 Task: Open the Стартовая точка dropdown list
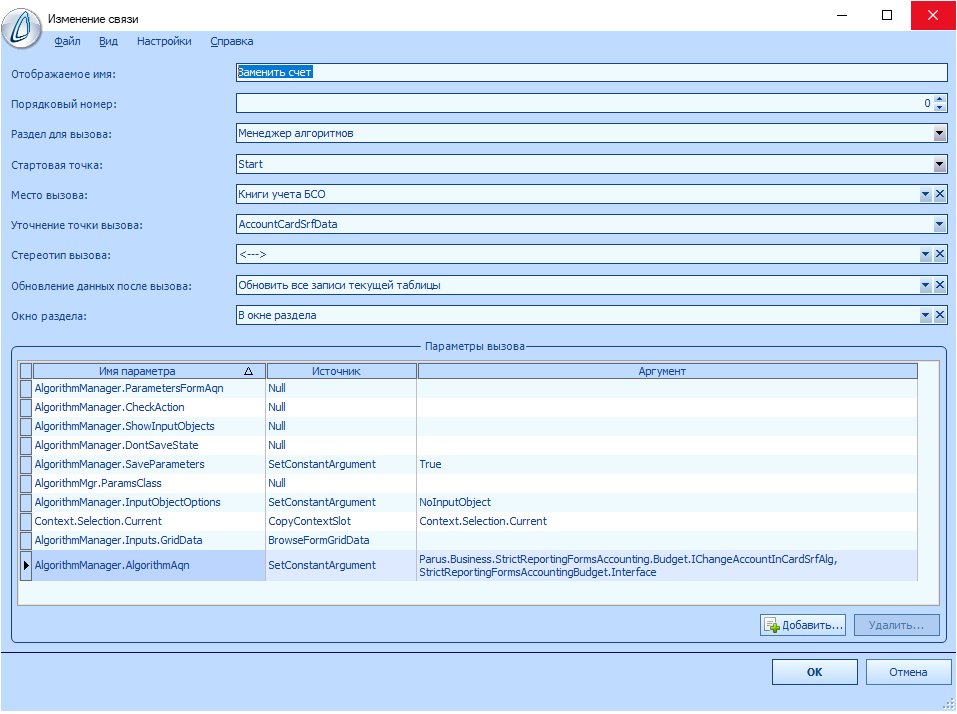(x=940, y=164)
